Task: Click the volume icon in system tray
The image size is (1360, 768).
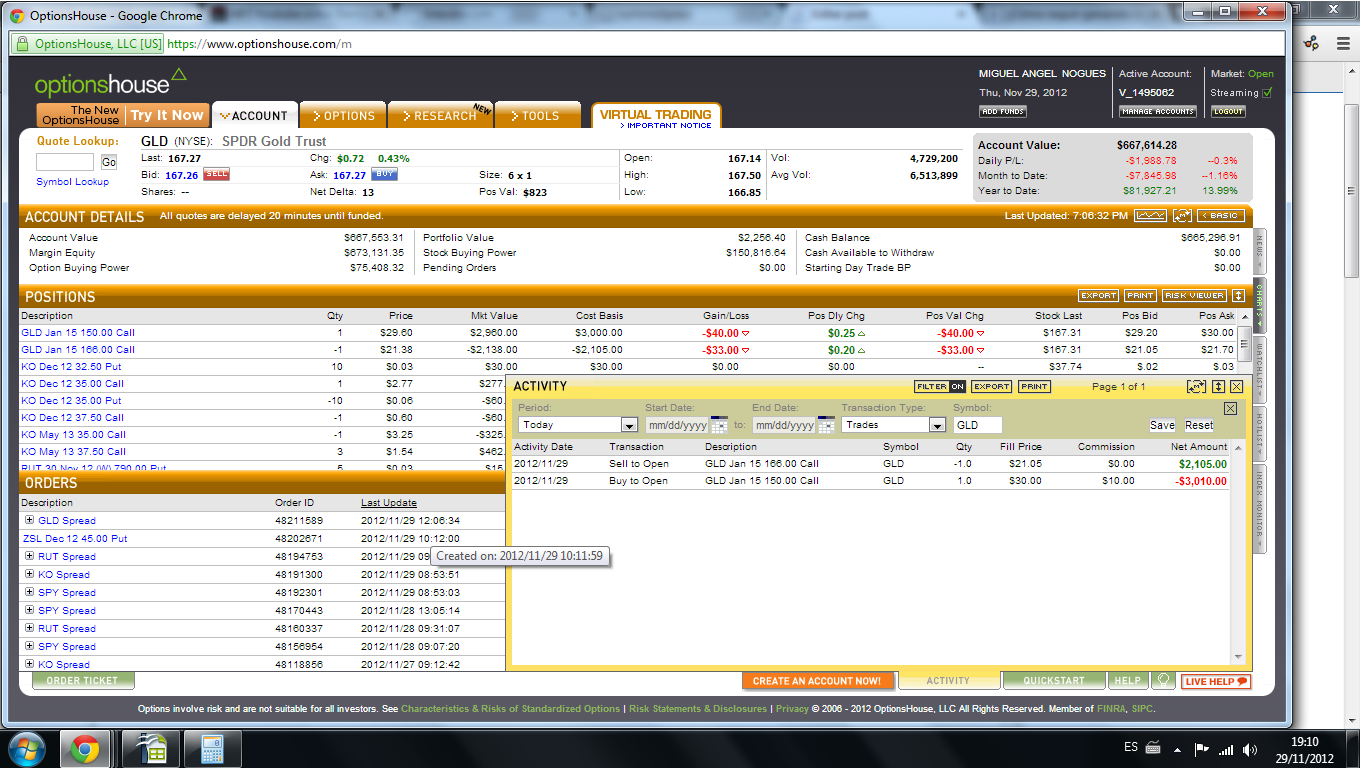Action: (1249, 748)
